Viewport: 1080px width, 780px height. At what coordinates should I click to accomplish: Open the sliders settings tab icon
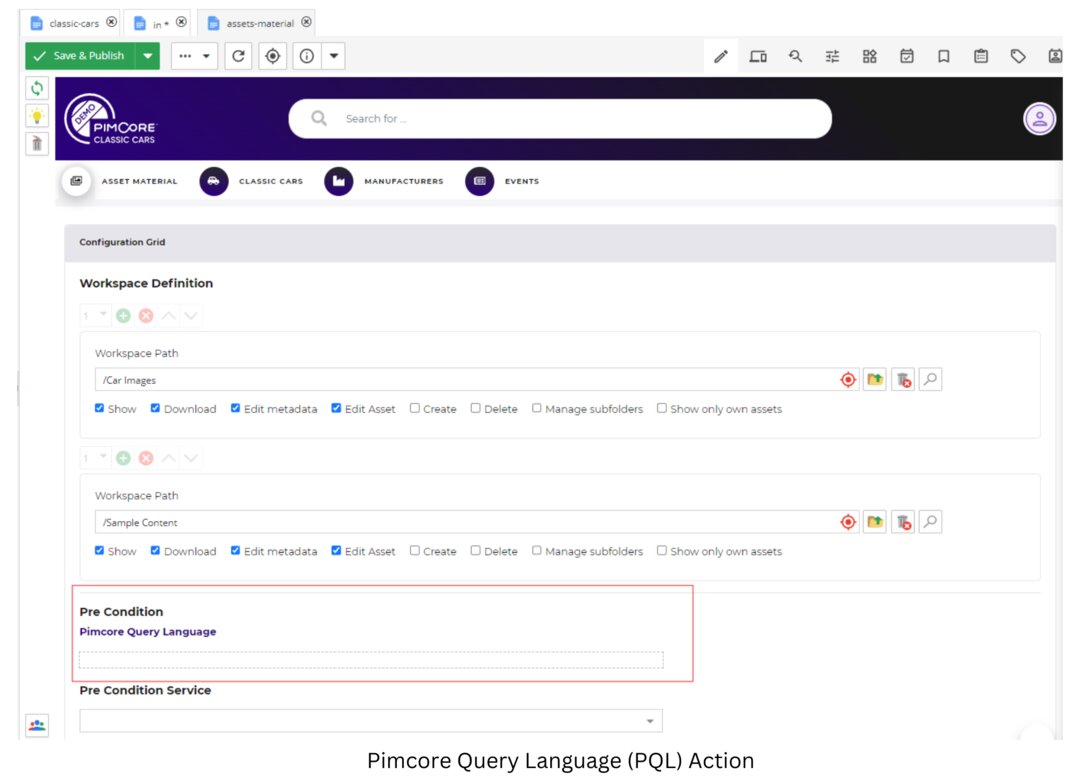(x=833, y=57)
